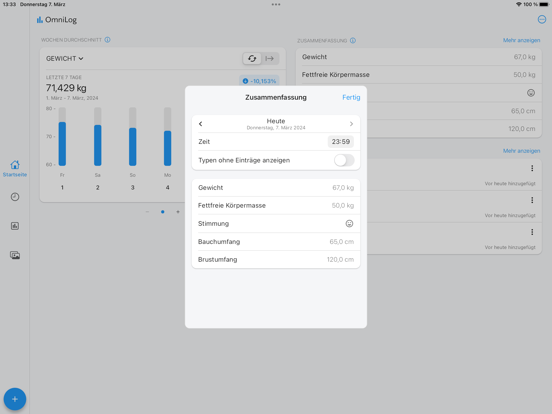Open the time field showing 23:59
552x414 pixels.
pos(340,142)
